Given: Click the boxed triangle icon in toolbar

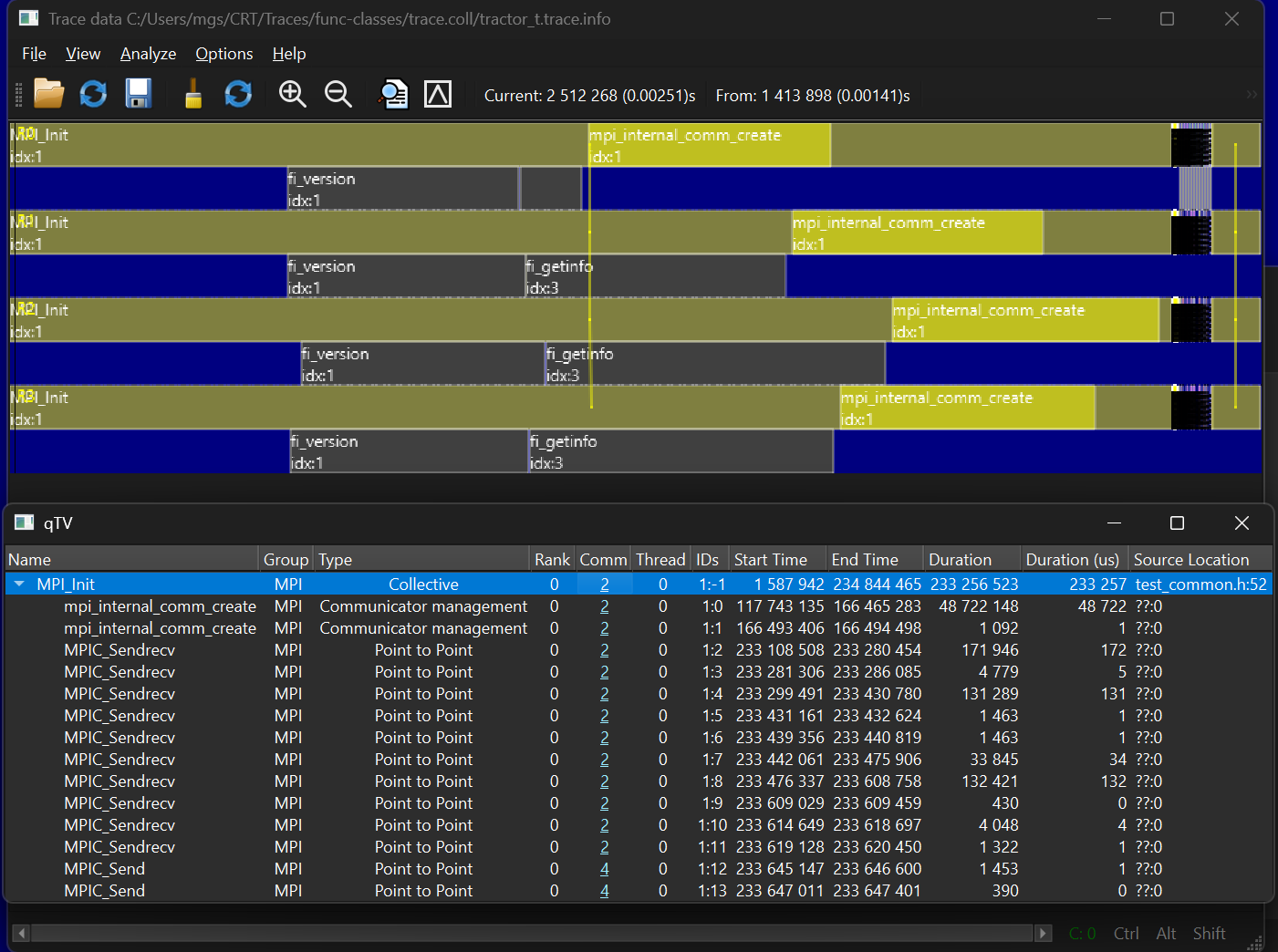Looking at the screenshot, I should tap(438, 94).
